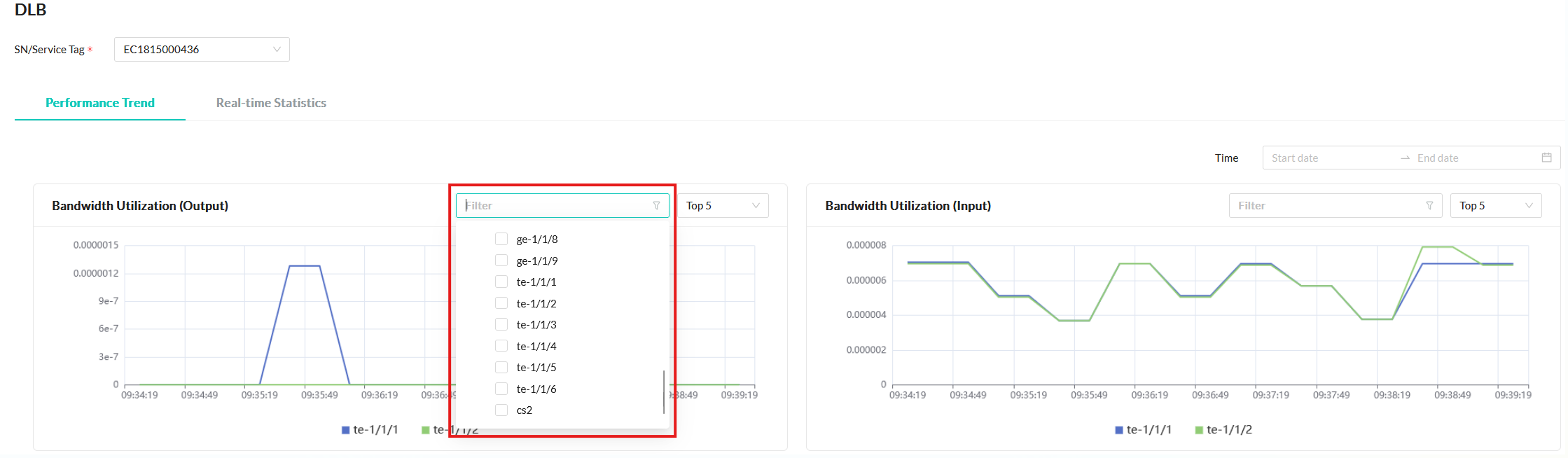Click the funnel icon in Input filter
The image size is (1568, 458).
(1429, 206)
